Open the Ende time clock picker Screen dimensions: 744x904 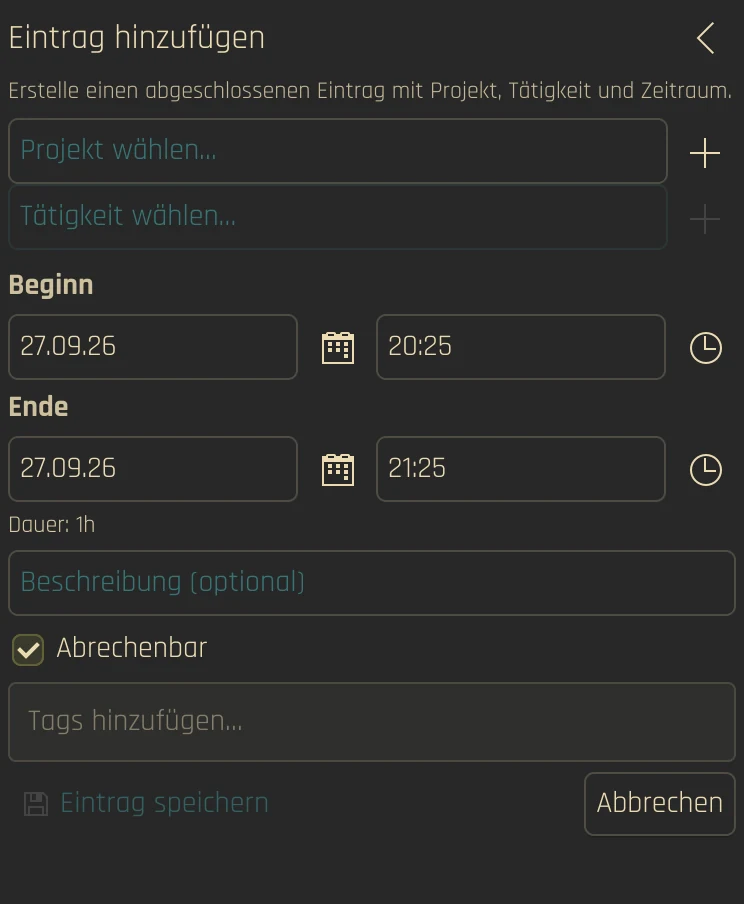(705, 470)
